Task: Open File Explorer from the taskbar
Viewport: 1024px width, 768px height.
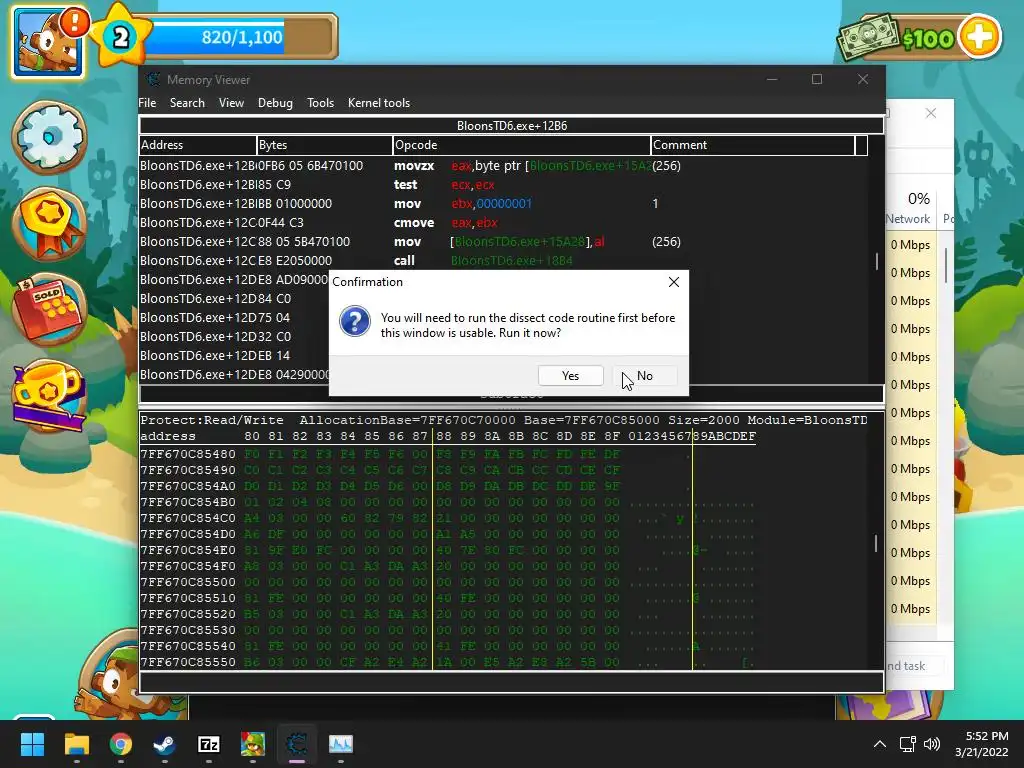Action: [x=76, y=744]
